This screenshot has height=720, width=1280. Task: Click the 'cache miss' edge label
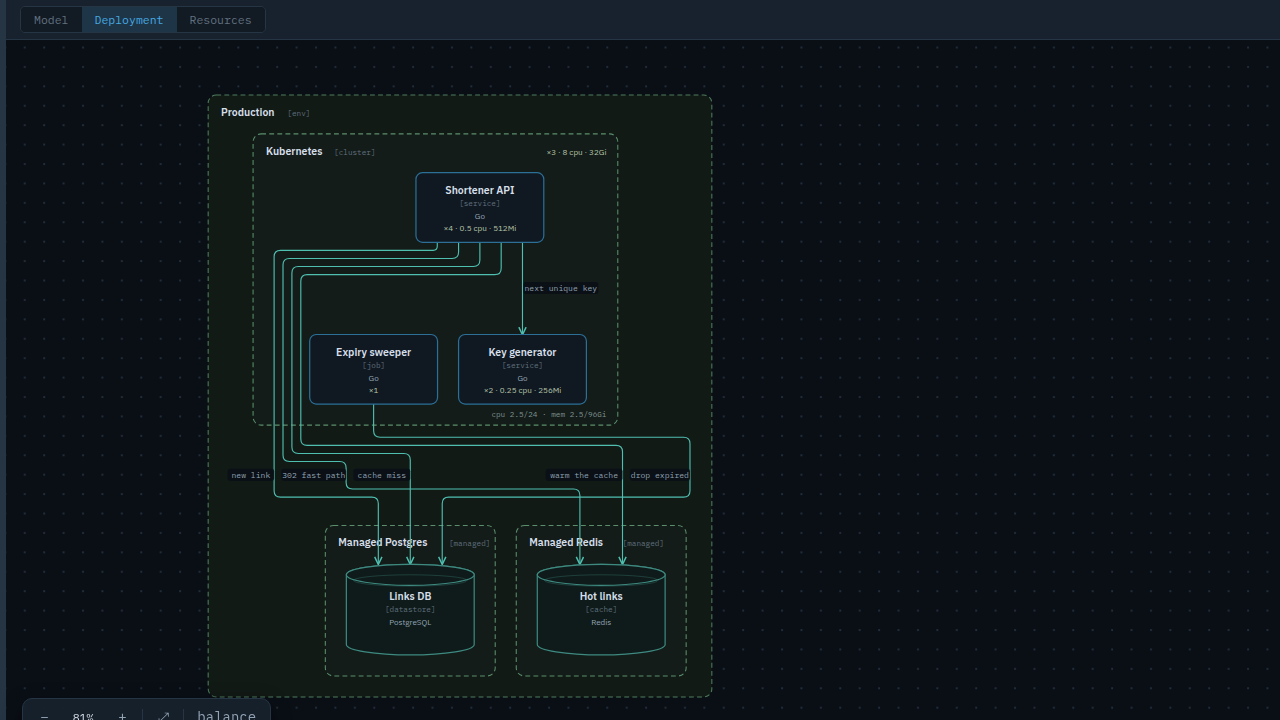(382, 475)
